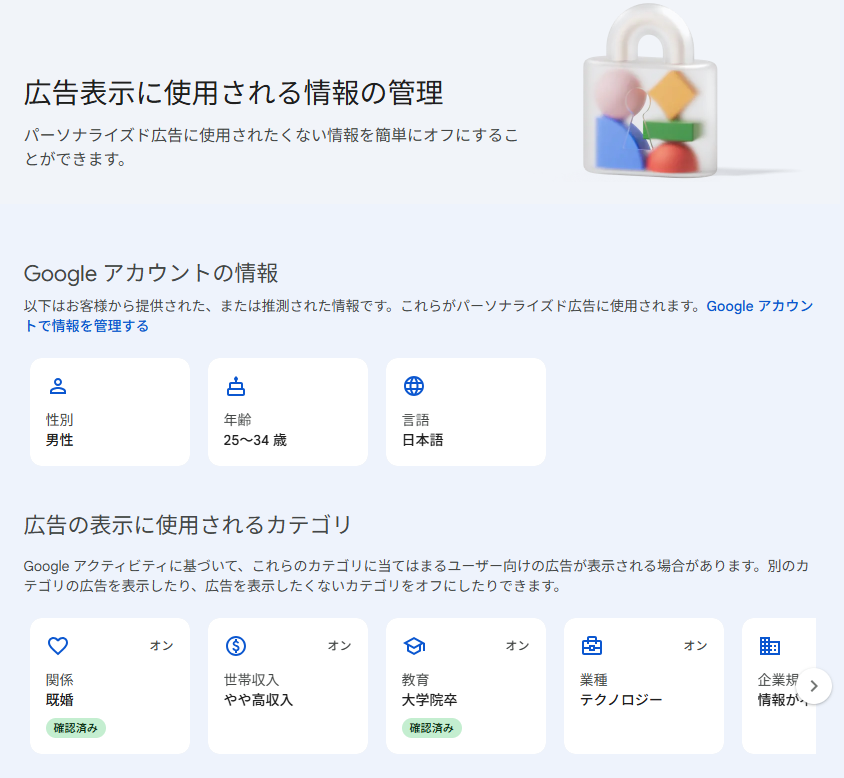The image size is (844, 778).
Task: Click the briefcase icon for 業種
Action: click(592, 646)
